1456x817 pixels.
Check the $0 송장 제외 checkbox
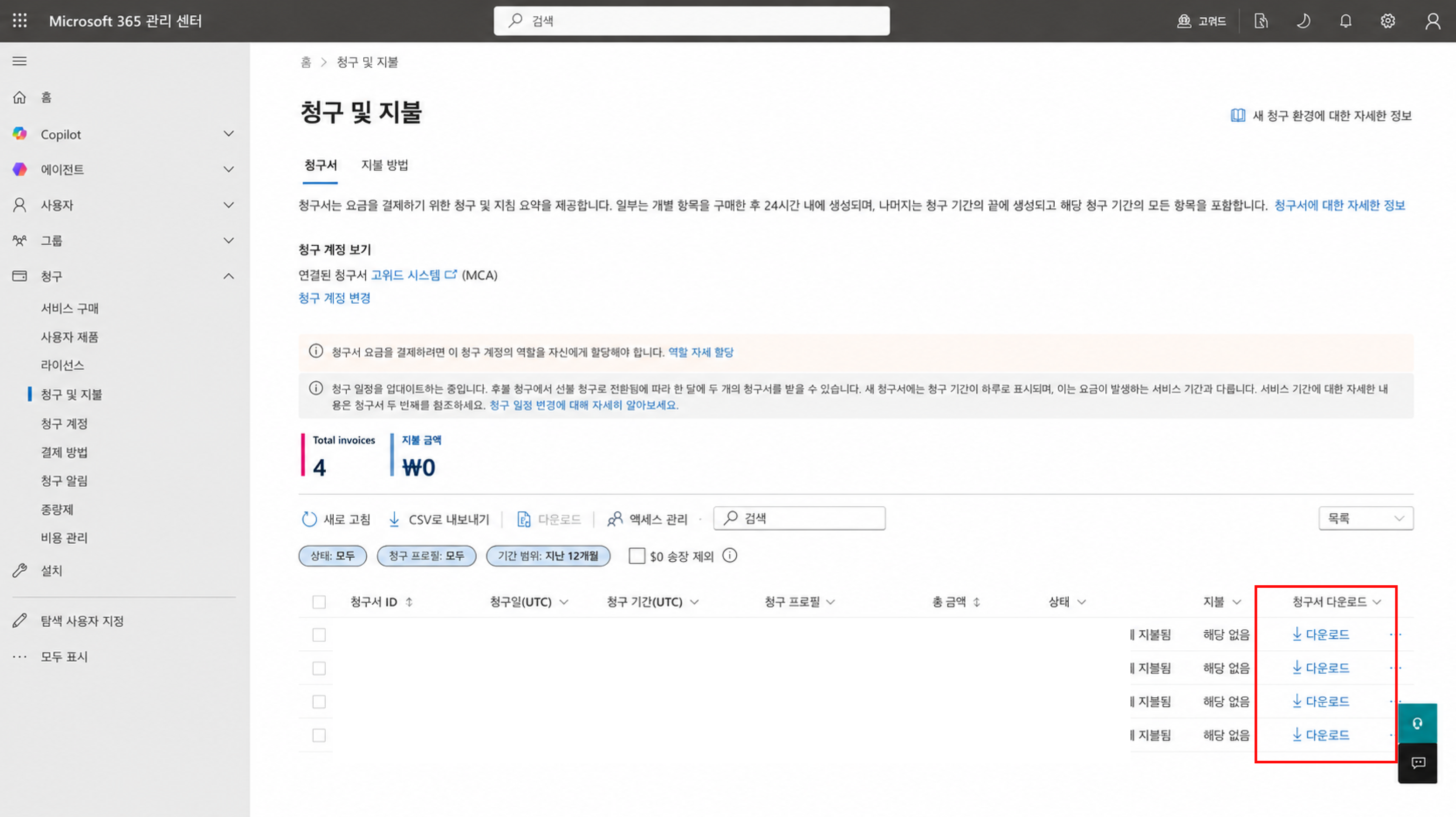click(x=637, y=556)
